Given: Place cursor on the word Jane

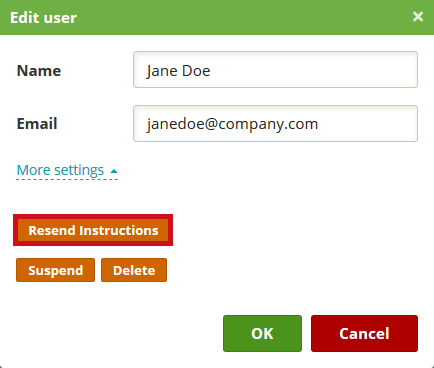Looking at the screenshot, I should (x=161, y=71).
